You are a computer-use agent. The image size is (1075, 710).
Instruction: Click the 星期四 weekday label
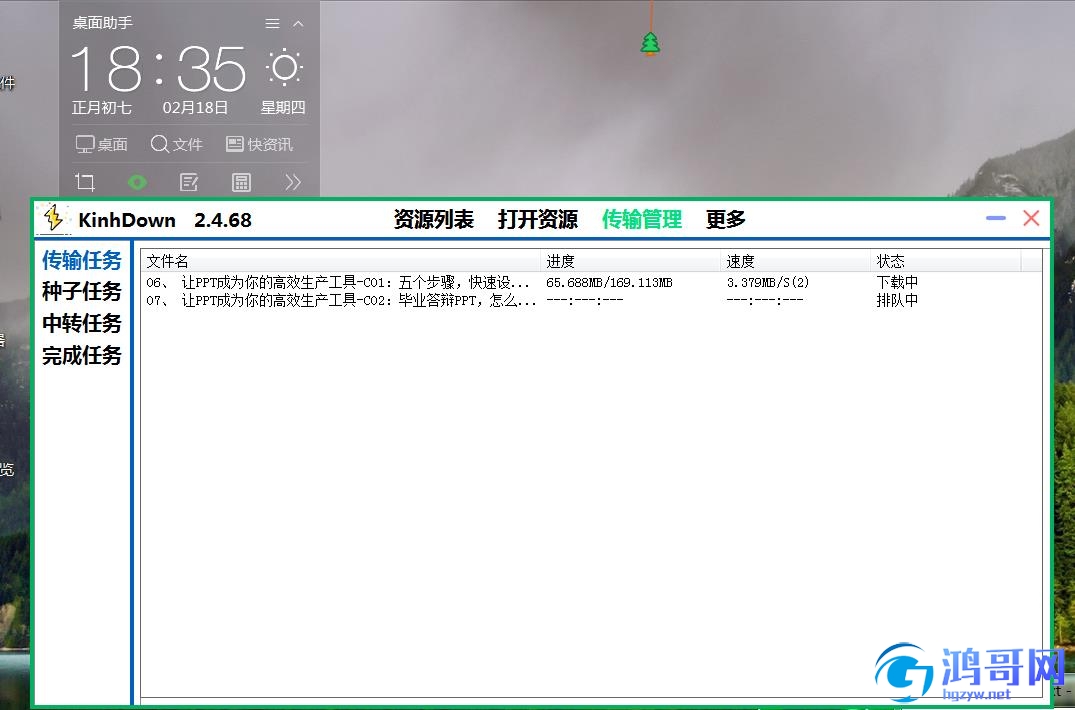[x=282, y=108]
